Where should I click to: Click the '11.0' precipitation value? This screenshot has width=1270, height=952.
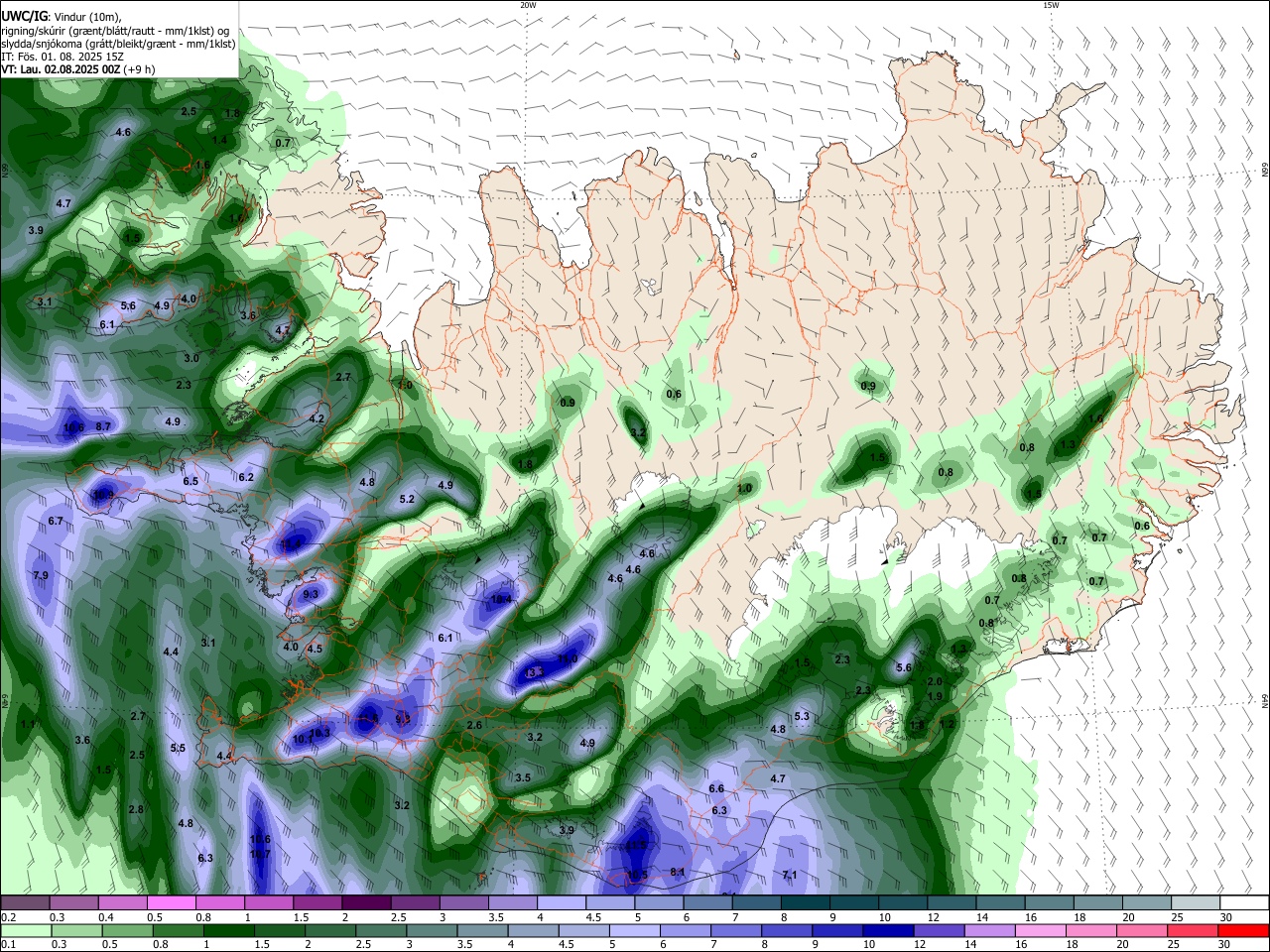click(x=568, y=658)
